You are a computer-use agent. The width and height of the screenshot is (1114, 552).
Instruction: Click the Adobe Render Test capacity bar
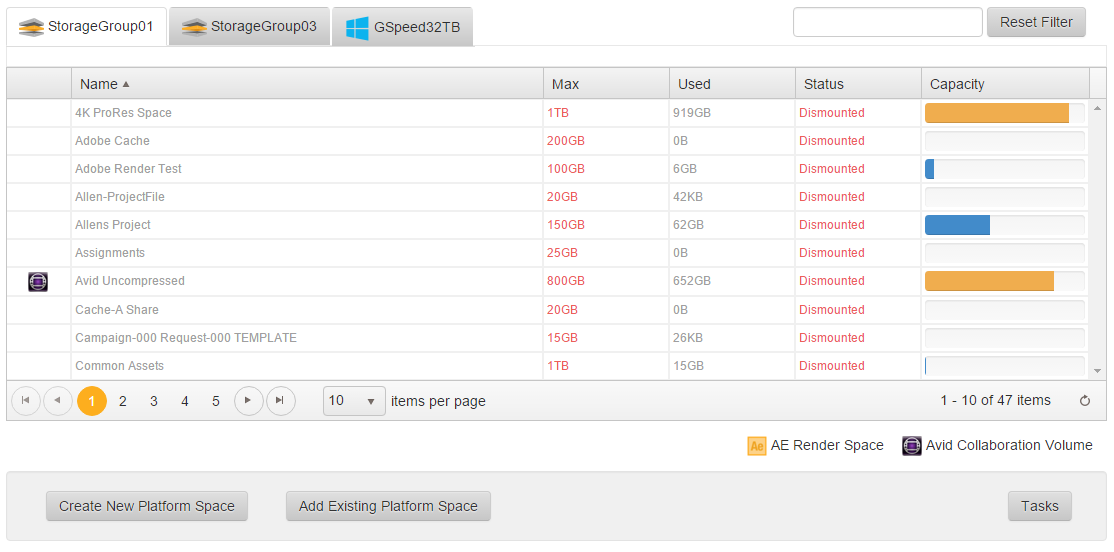point(1005,169)
